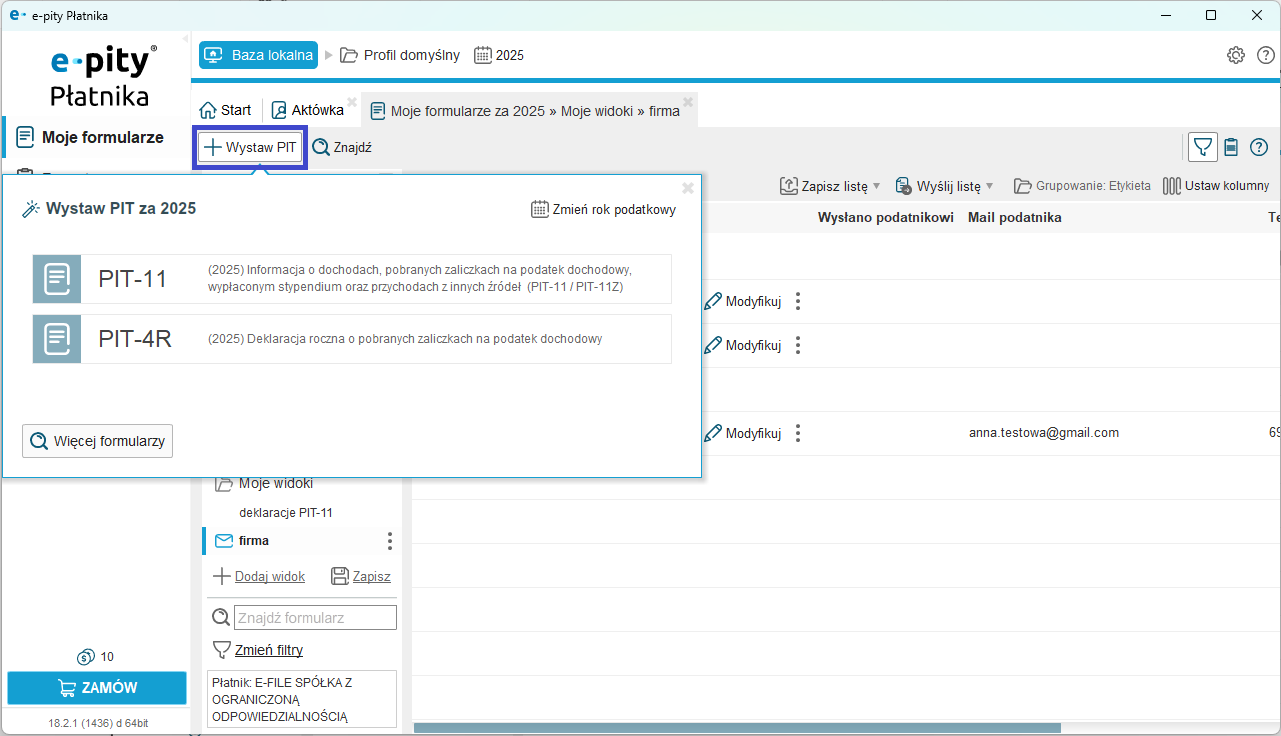Open settings gear icon in header
1281x736 pixels.
pos(1236,55)
